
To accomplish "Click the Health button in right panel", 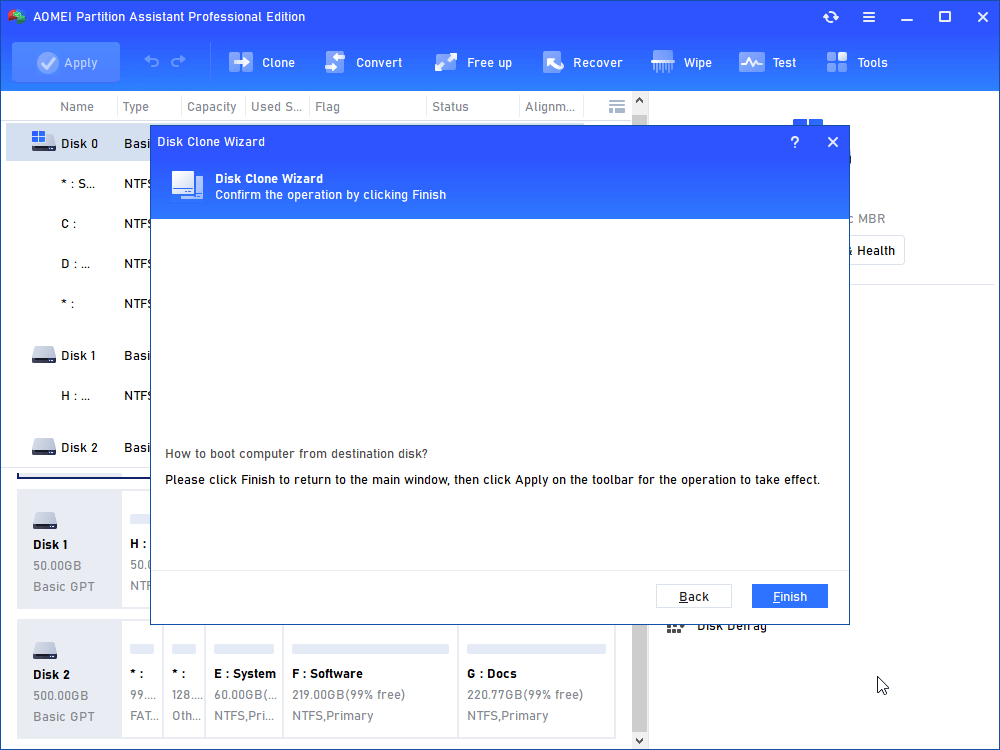I will (875, 251).
